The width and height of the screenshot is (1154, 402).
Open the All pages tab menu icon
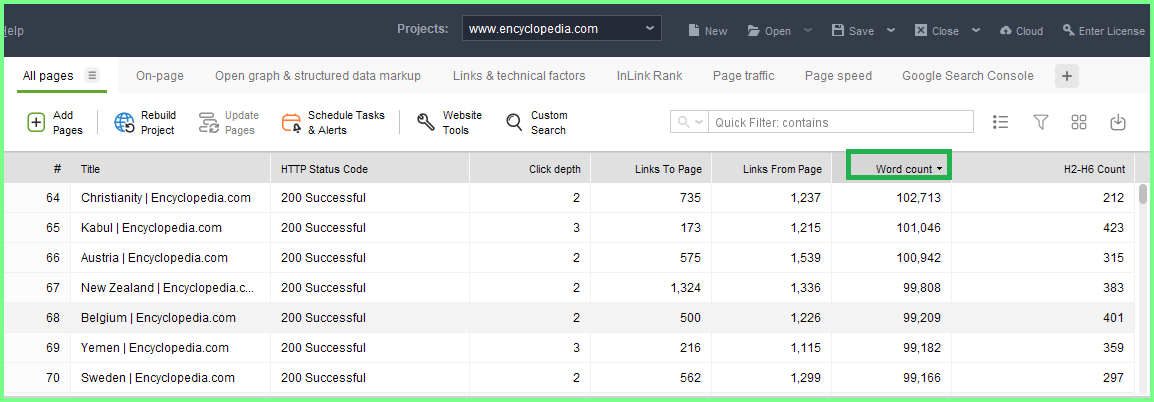click(91, 75)
